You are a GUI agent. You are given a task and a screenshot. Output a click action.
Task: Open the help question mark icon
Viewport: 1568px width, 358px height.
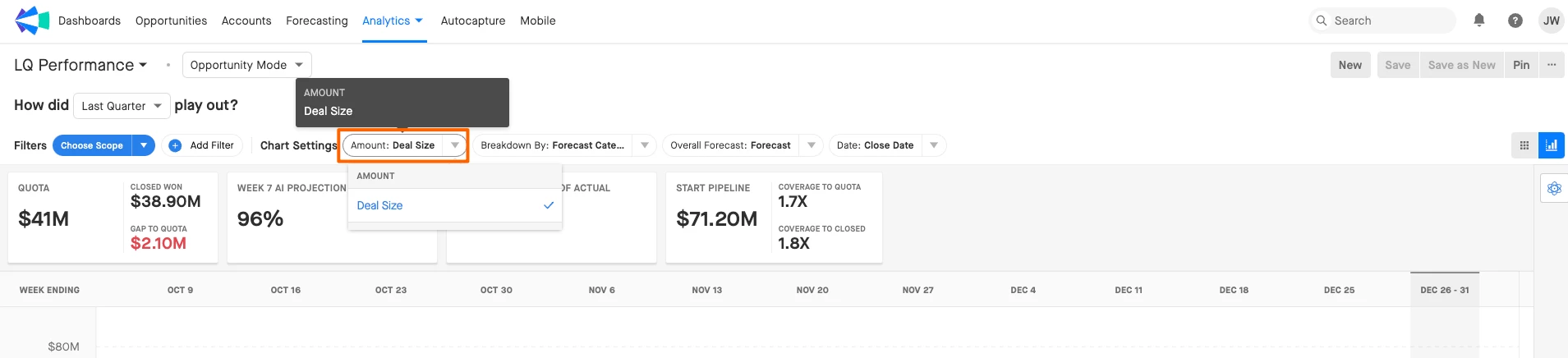[1515, 21]
